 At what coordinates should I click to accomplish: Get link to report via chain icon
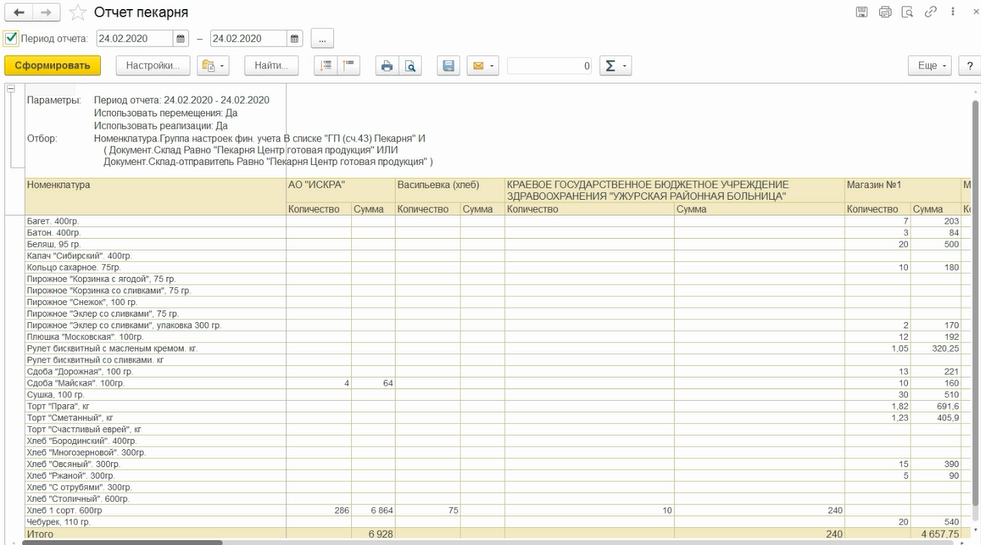coord(930,12)
